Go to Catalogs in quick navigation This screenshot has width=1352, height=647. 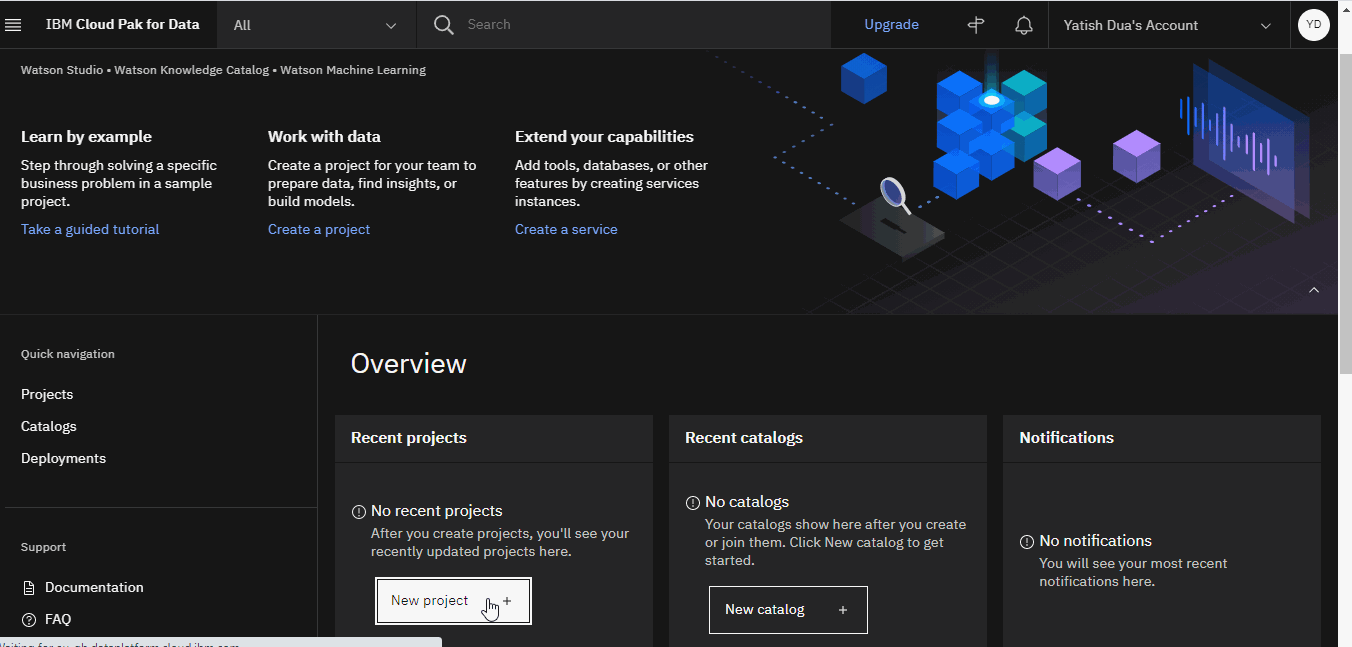49,426
